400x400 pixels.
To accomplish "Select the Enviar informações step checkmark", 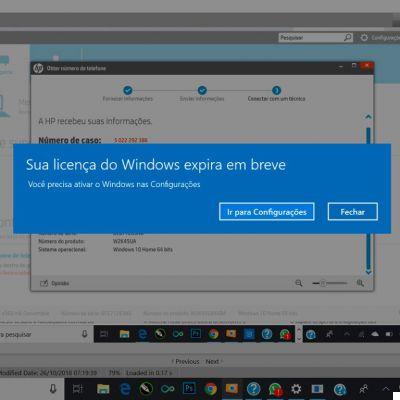I will [202, 90].
